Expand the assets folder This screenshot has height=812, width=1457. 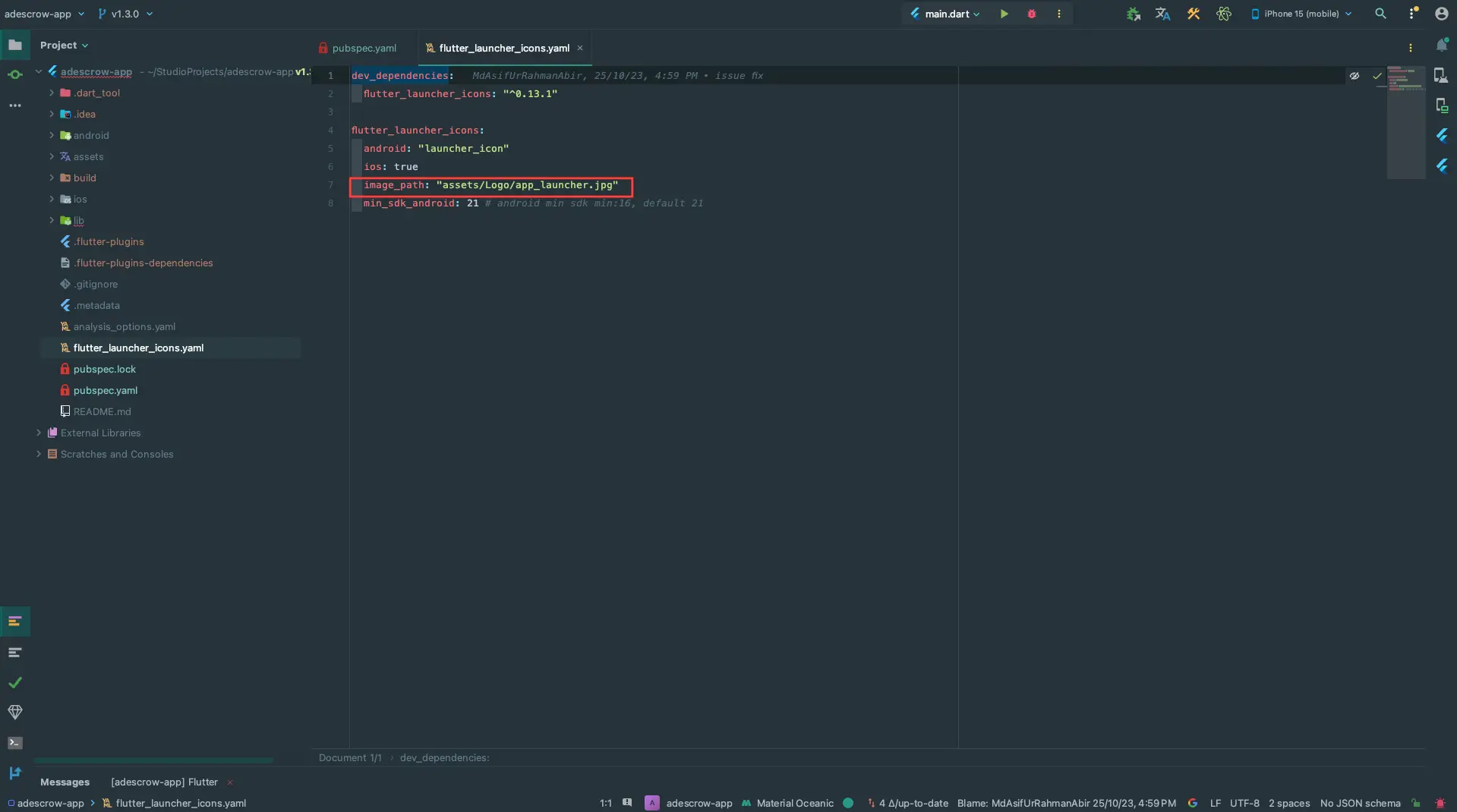(x=52, y=156)
